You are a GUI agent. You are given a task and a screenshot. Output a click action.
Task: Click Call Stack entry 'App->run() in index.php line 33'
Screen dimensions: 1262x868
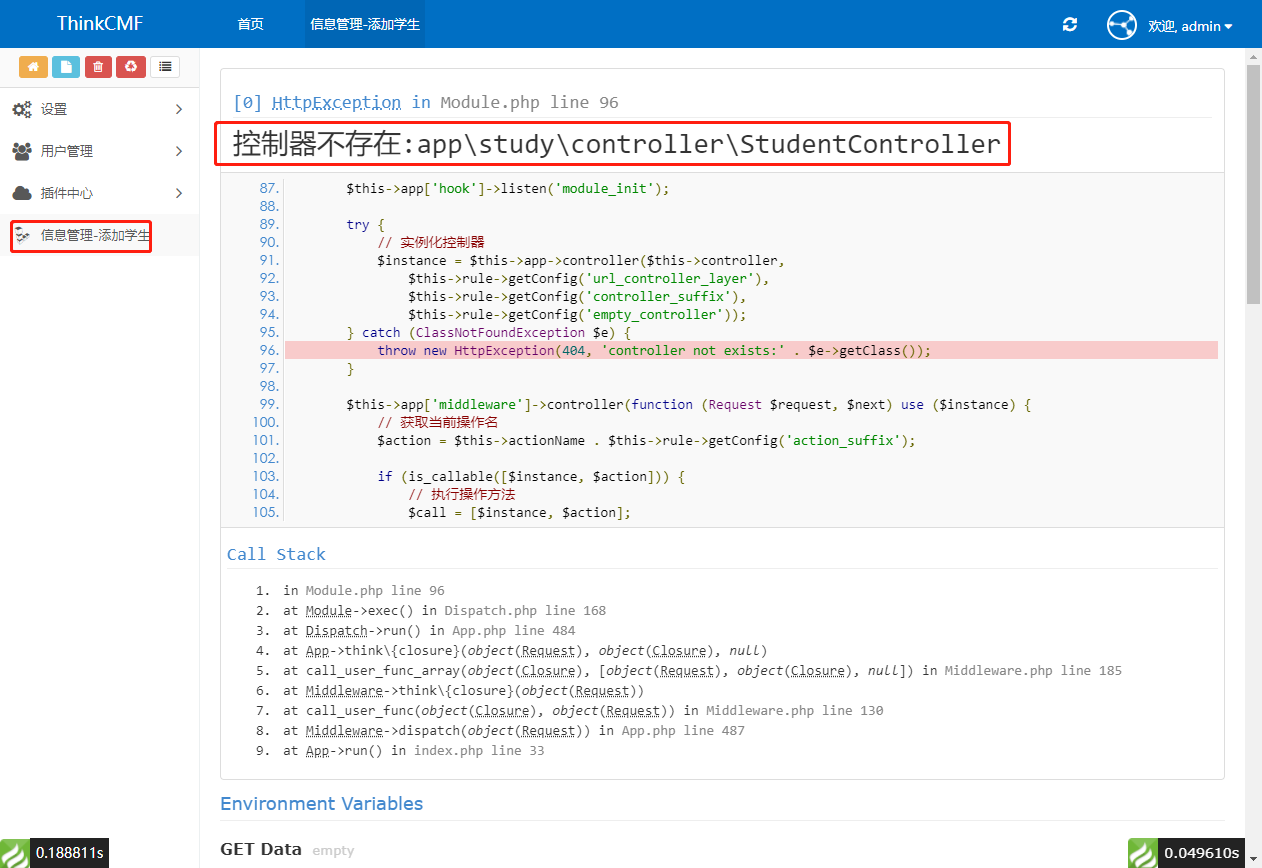pyautogui.click(x=414, y=750)
